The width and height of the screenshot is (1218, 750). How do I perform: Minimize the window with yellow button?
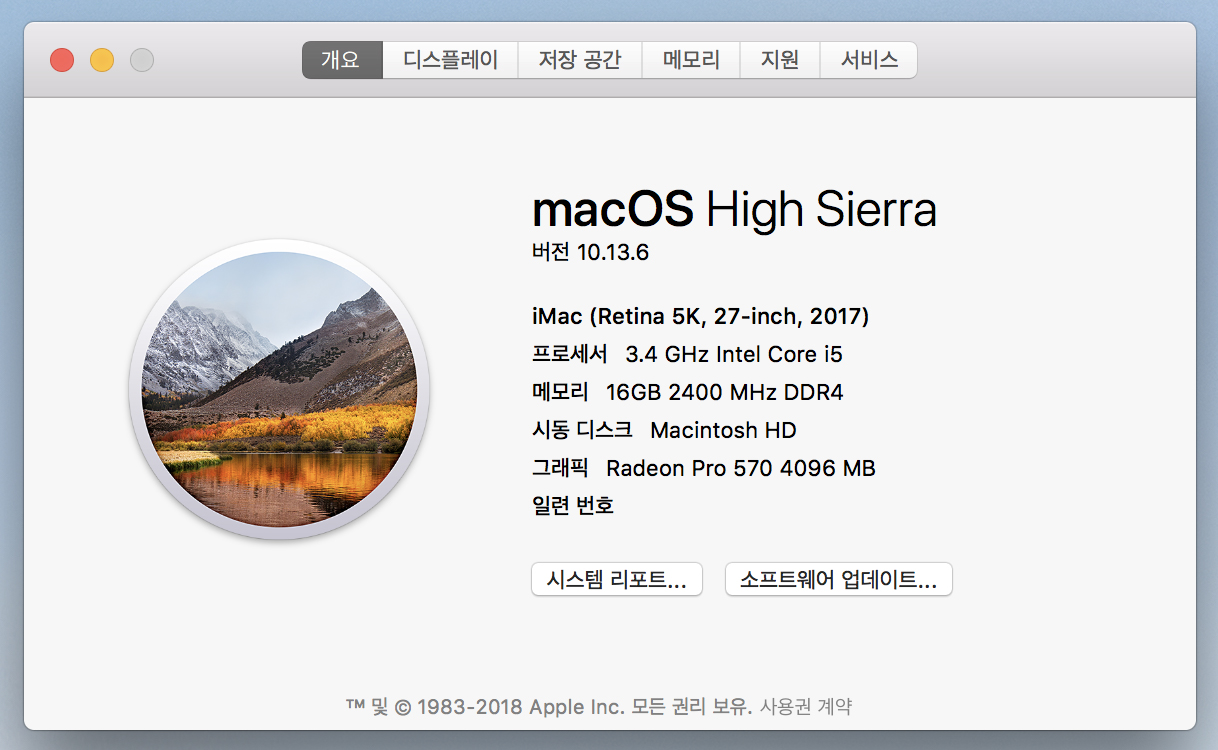pyautogui.click(x=102, y=60)
